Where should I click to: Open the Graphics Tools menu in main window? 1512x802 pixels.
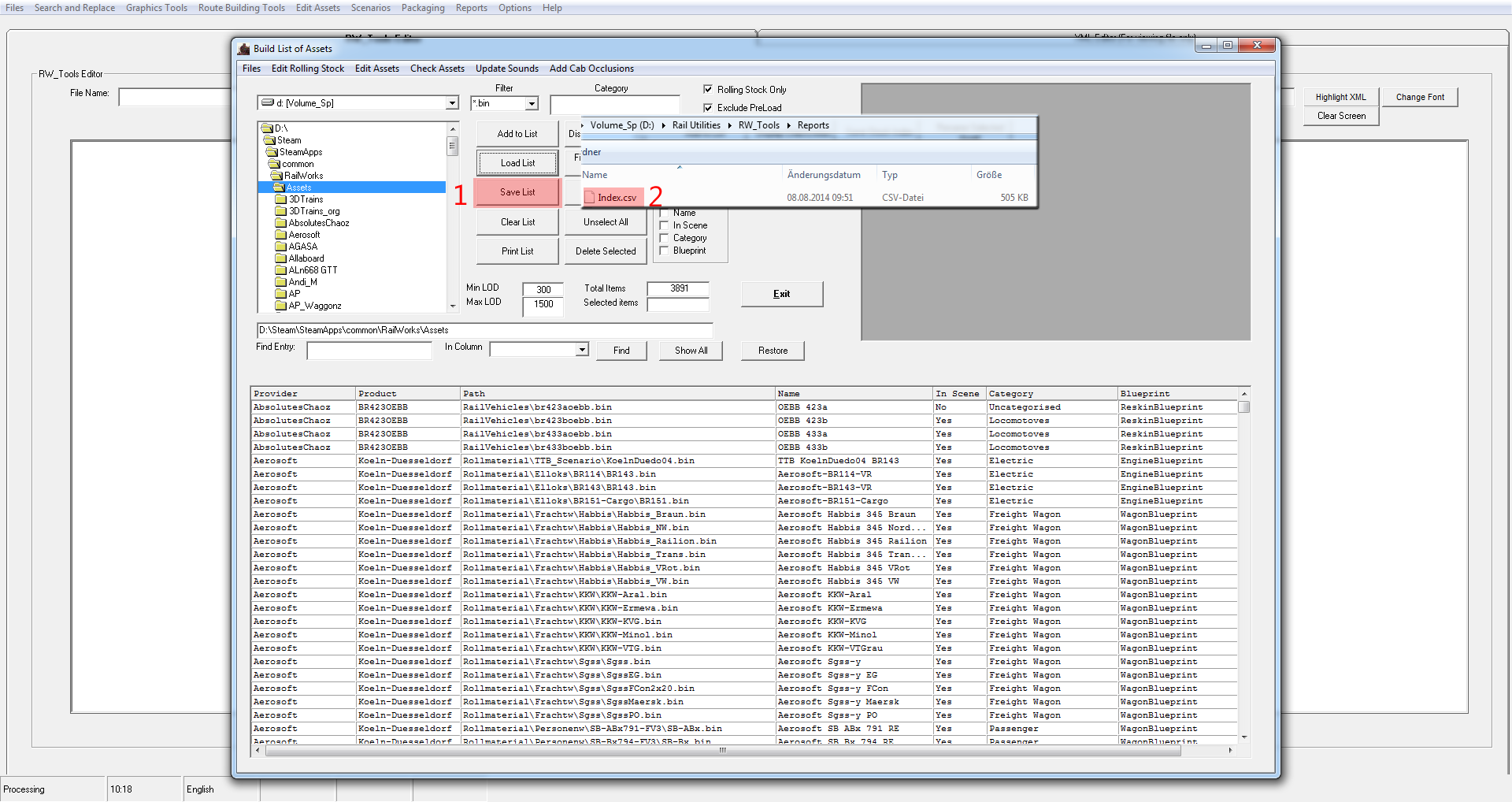click(x=157, y=8)
